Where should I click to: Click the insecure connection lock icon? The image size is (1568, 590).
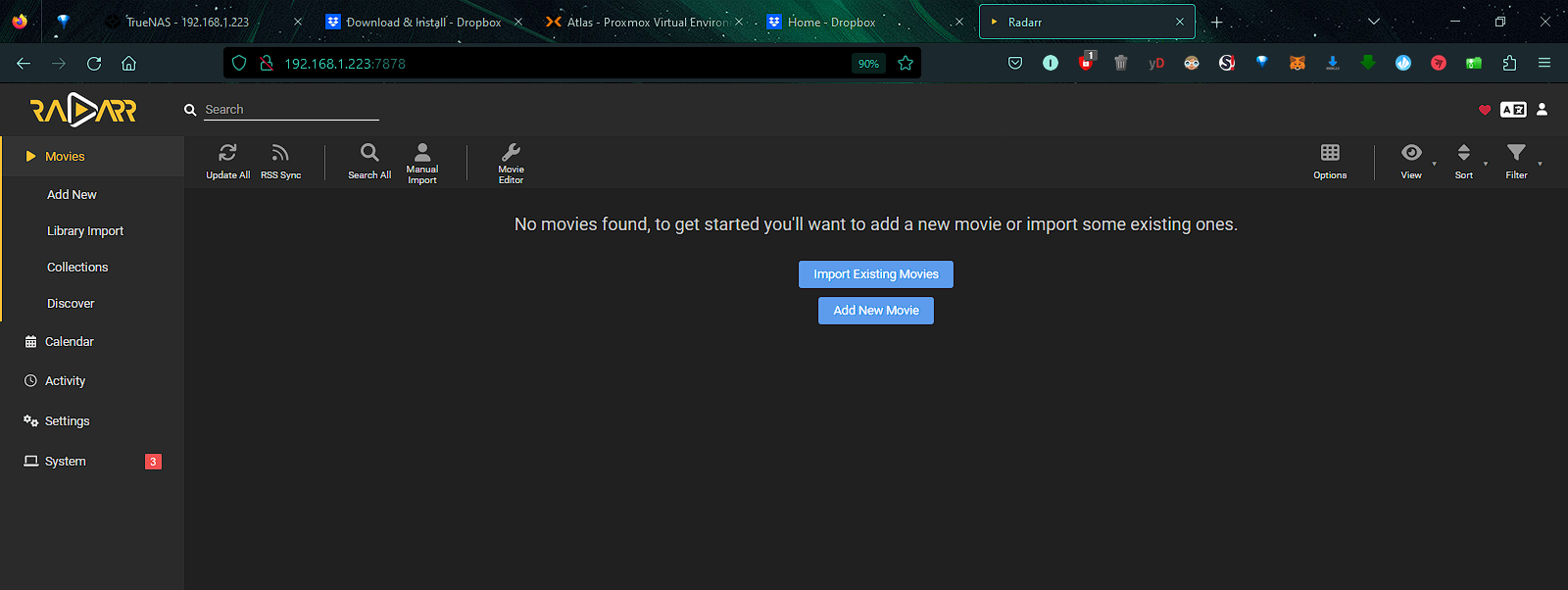(266, 63)
